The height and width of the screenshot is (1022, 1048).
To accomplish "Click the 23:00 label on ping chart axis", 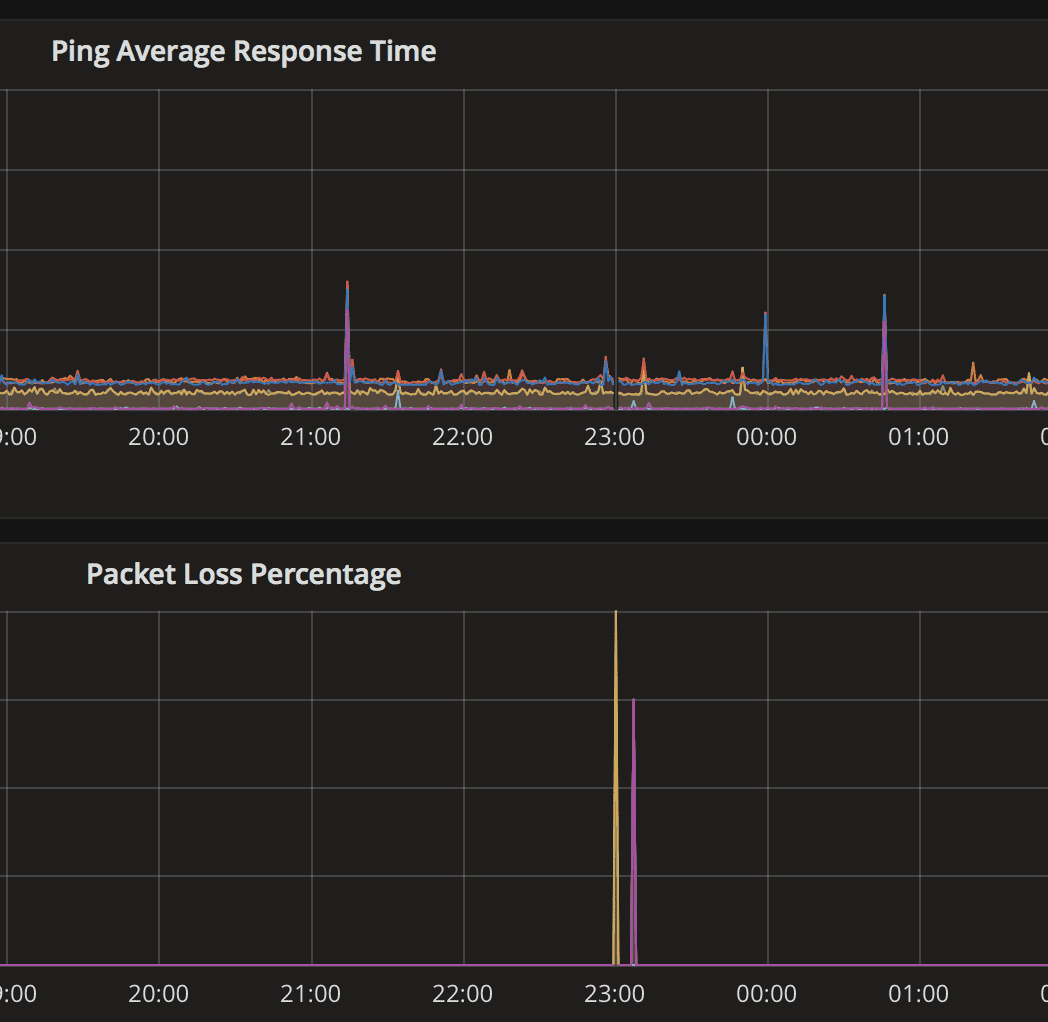I will point(615,437).
